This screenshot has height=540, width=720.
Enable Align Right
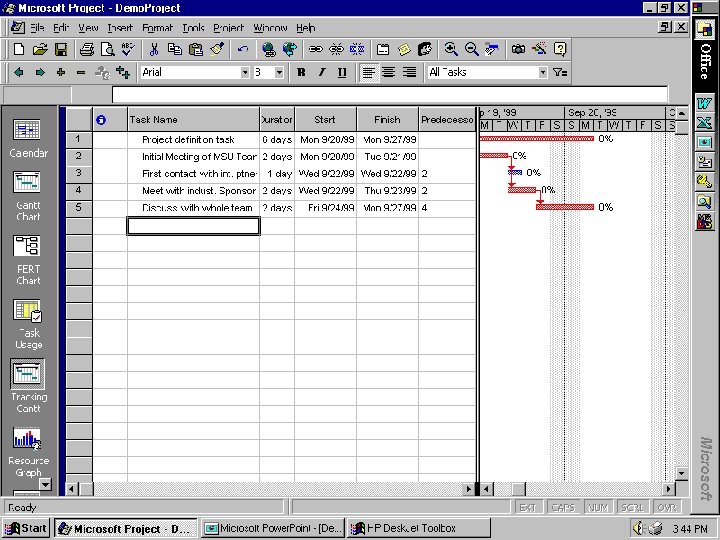[x=410, y=72]
